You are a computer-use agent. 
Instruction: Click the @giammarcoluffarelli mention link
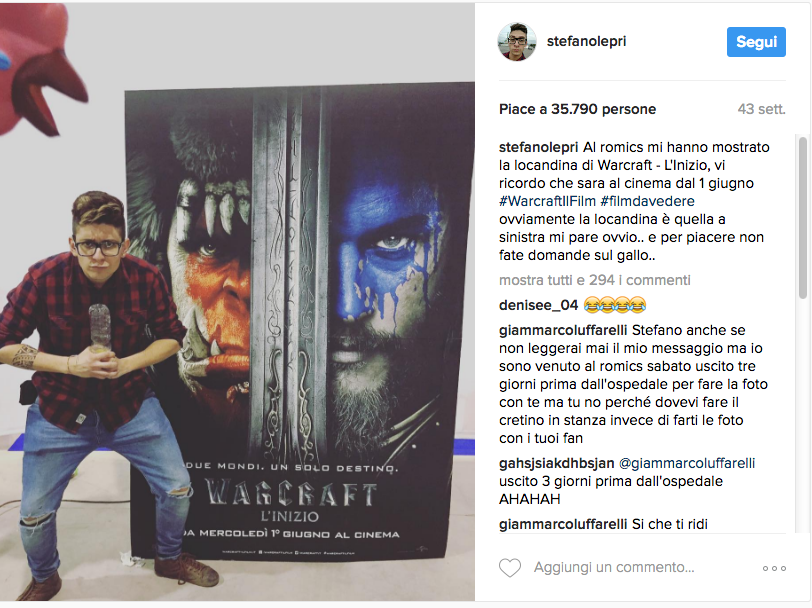(687, 463)
